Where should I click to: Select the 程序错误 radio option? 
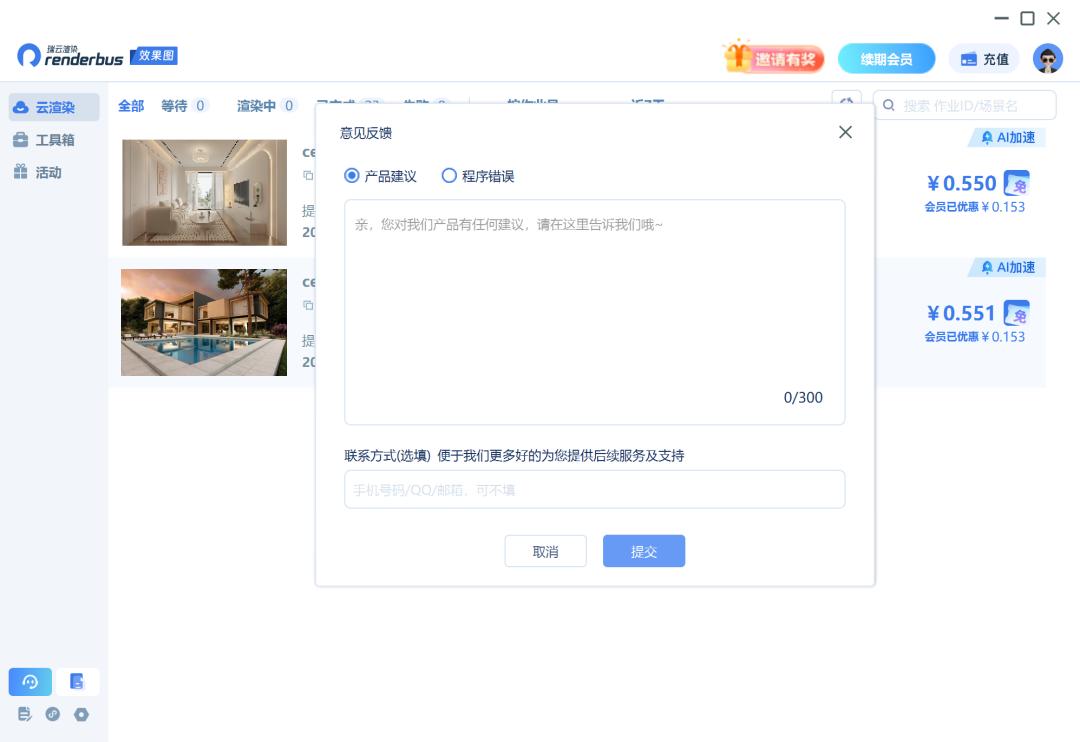[449, 175]
